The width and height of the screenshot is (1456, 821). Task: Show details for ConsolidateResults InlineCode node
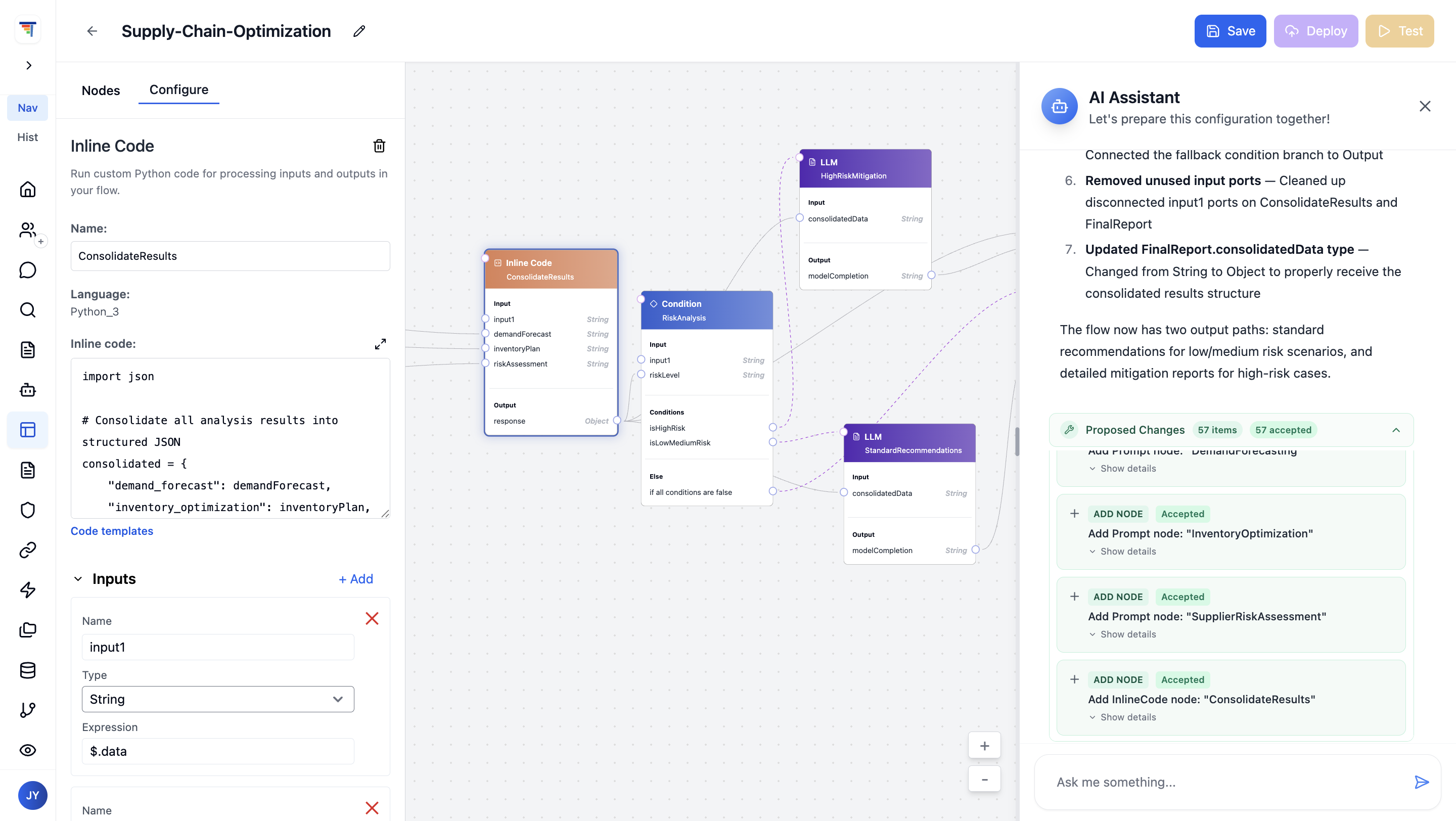click(x=1122, y=717)
